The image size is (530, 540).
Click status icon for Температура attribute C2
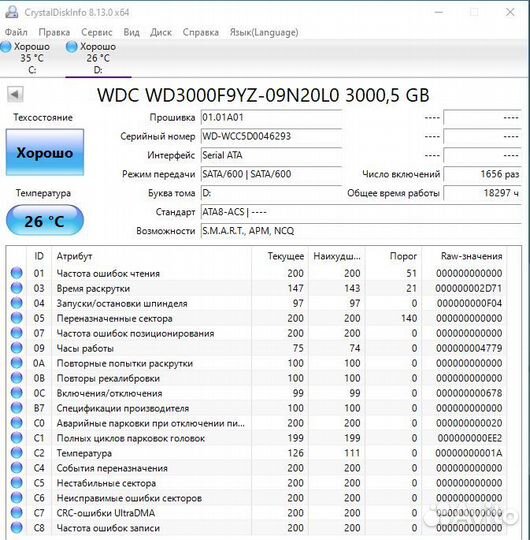pos(17,453)
